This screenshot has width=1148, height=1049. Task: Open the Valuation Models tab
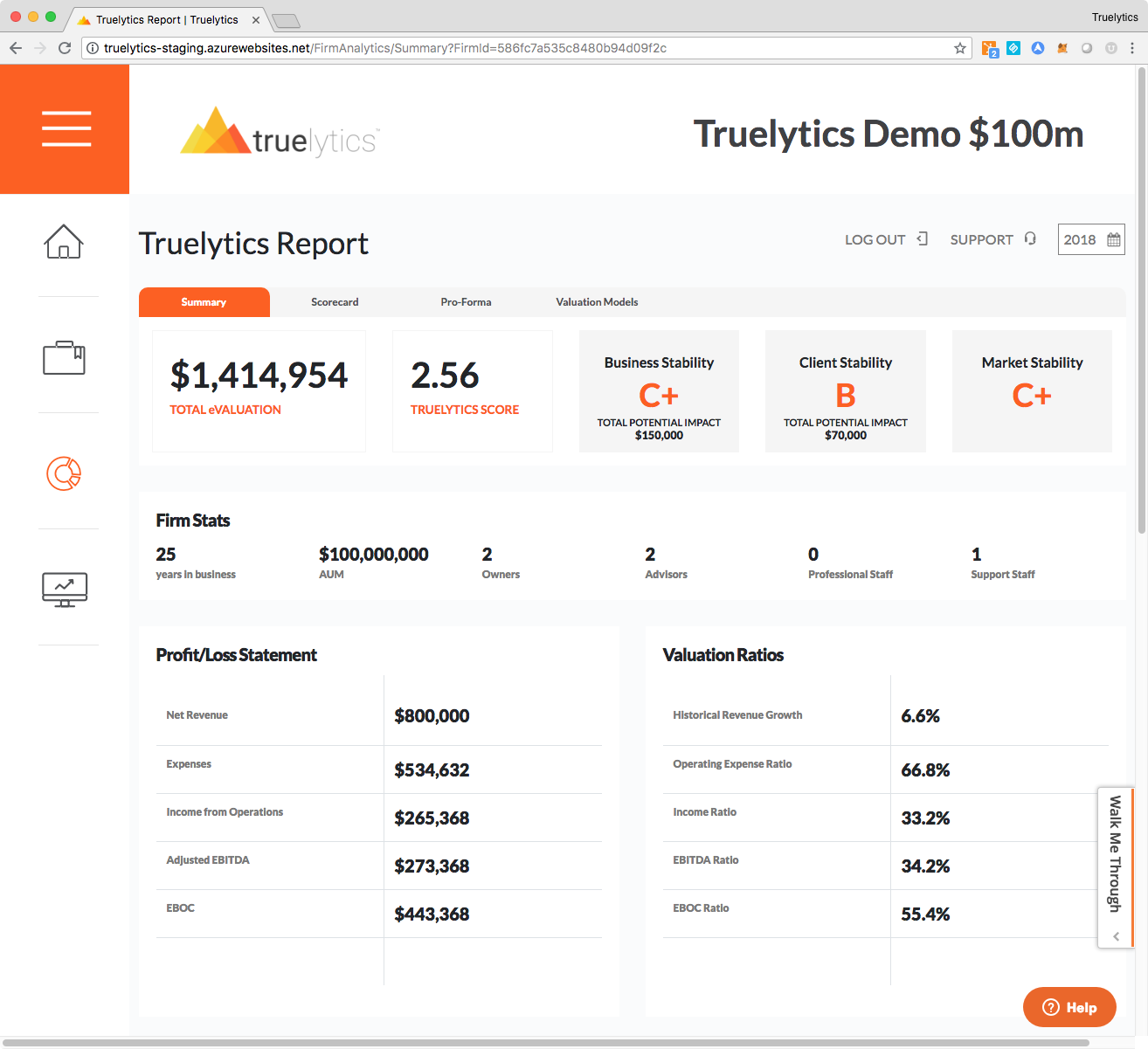coord(597,302)
